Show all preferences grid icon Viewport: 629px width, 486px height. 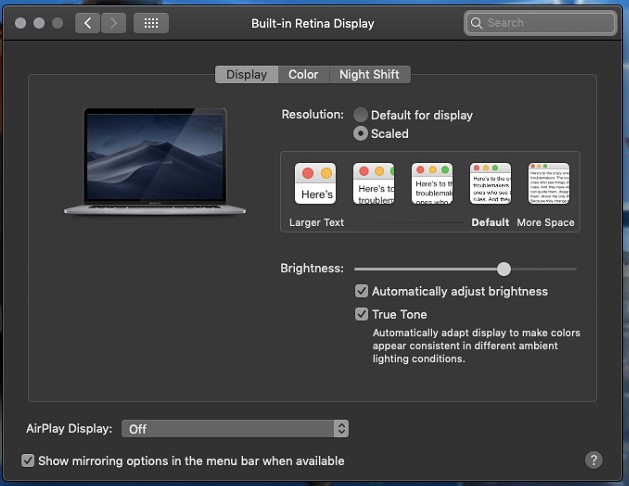(x=151, y=22)
